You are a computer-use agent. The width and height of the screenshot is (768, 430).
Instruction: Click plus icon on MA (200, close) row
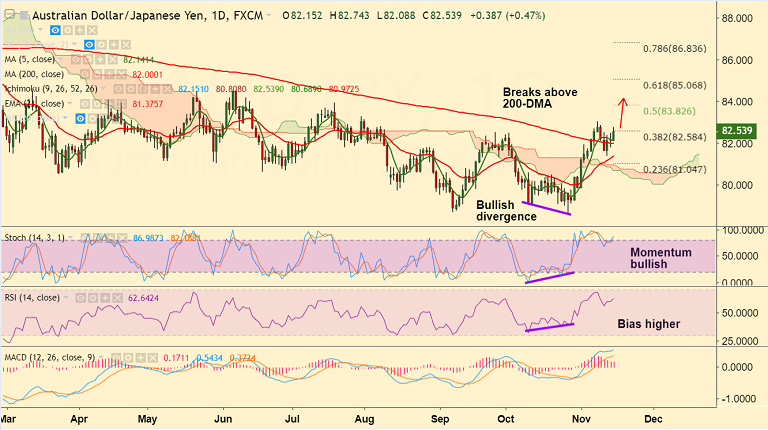(109, 74)
